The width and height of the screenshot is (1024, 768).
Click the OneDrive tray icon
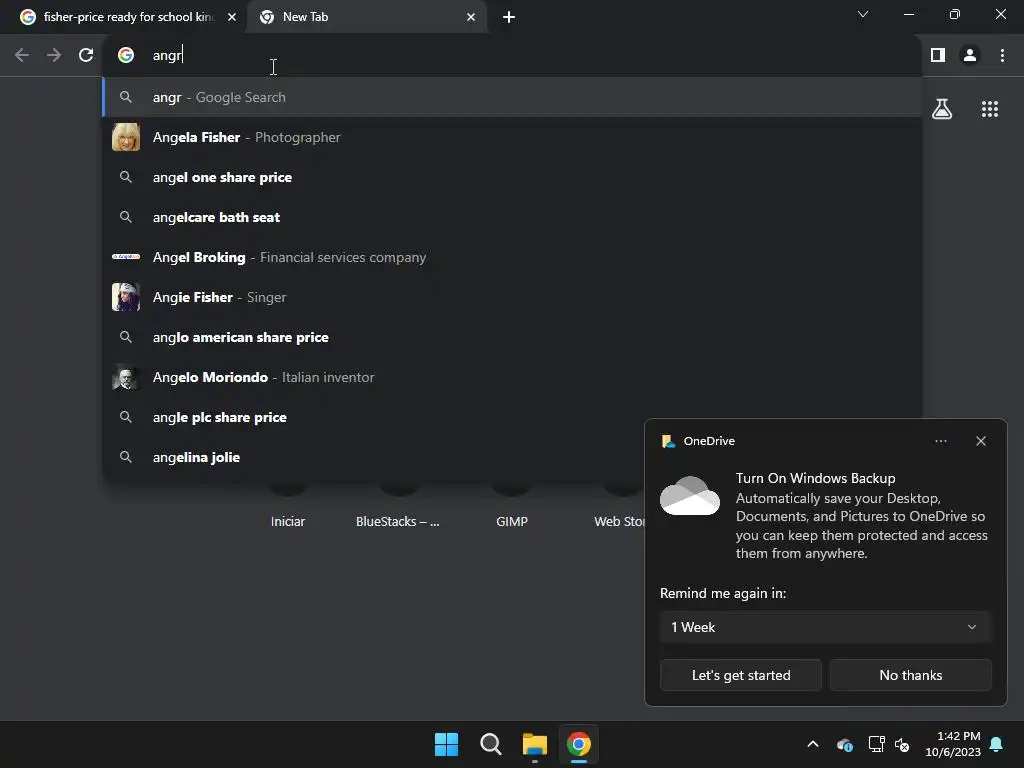tap(844, 744)
